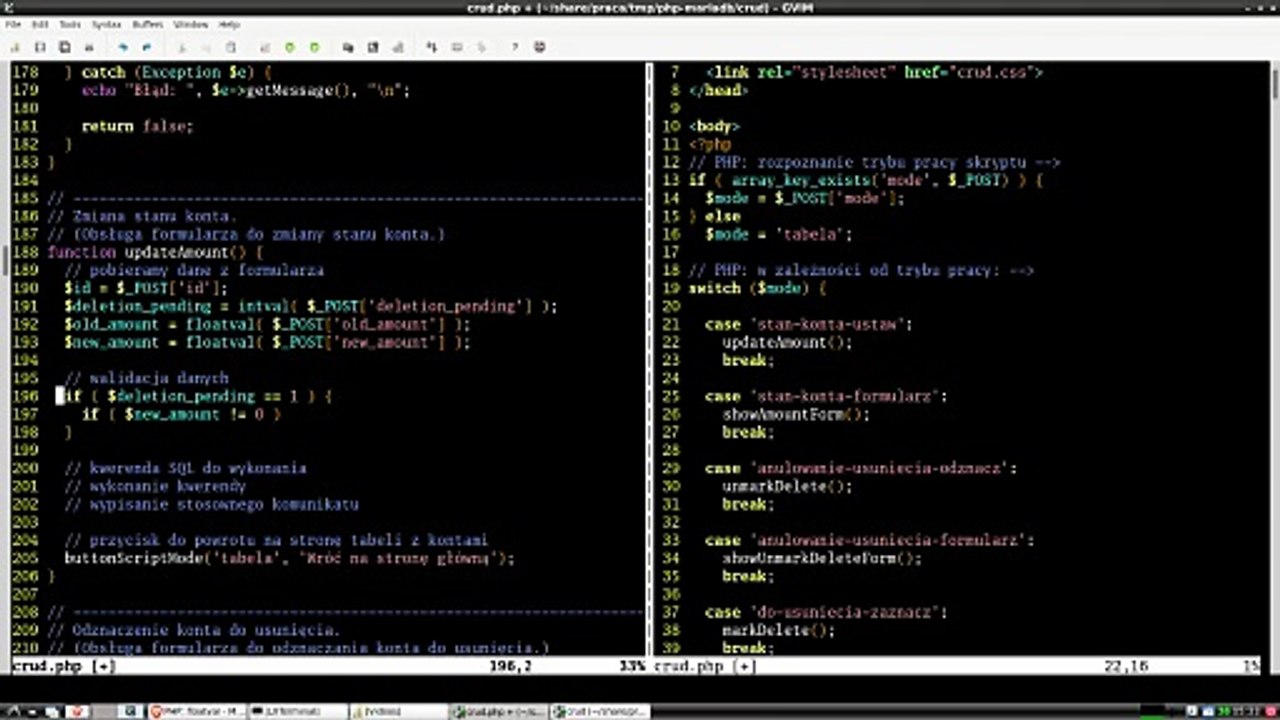Click the Open file toolbar icon
Screen dimensions: 1280x720
(15, 47)
